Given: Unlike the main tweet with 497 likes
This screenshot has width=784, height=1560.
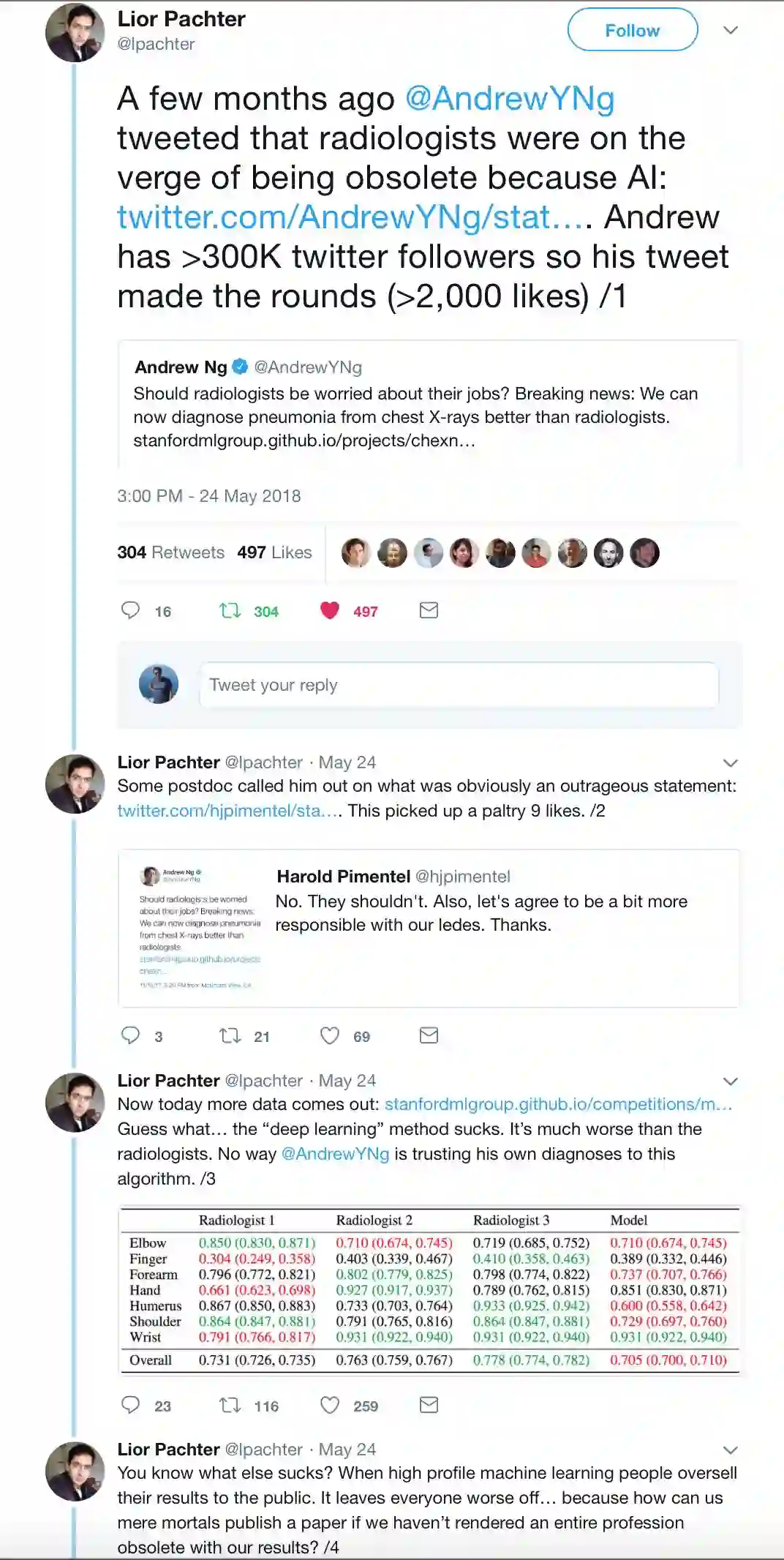Looking at the screenshot, I should [x=330, y=610].
